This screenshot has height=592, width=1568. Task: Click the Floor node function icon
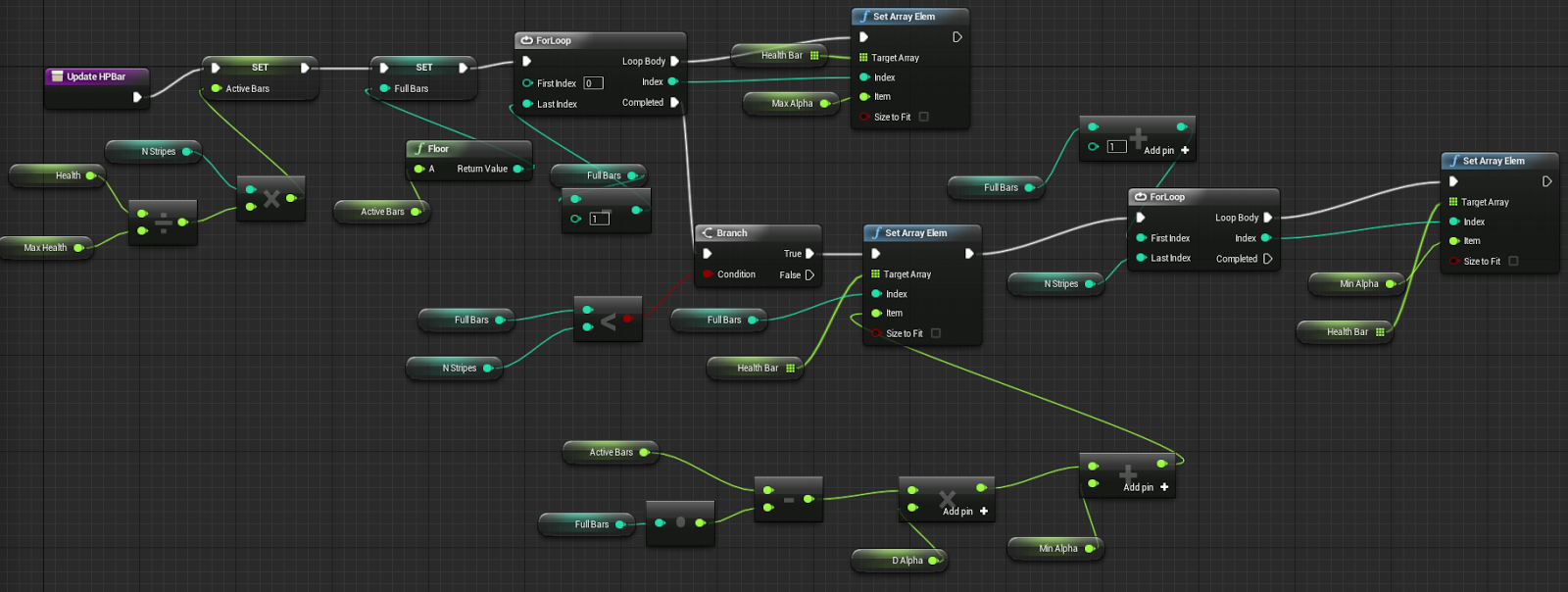pyautogui.click(x=419, y=149)
